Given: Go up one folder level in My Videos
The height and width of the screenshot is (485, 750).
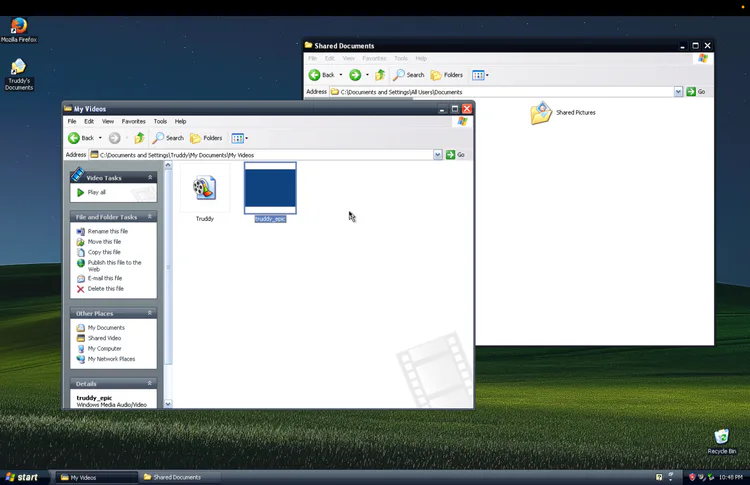Looking at the screenshot, I should pos(139,138).
